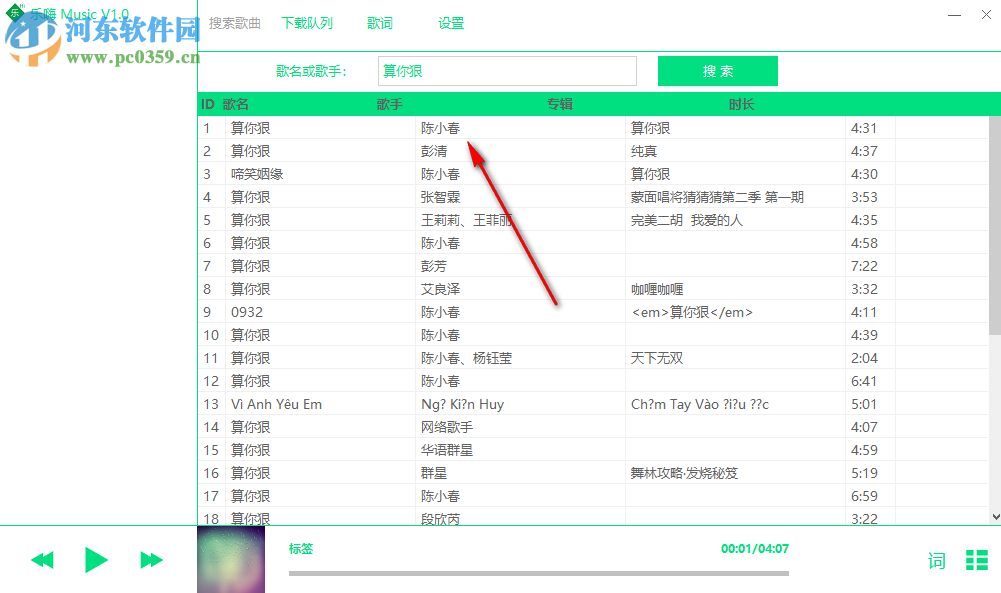Screen dimensions: 1001x593
Task: Click the 乐嗨 Music logo icon
Action: tap(13, 13)
